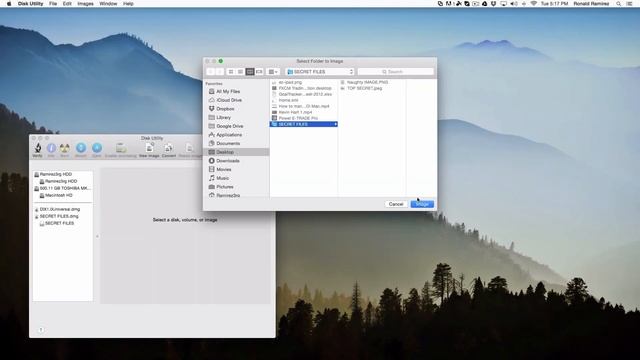Click the help button in Disk Utility
This screenshot has height=360, width=640.
[x=41, y=330]
